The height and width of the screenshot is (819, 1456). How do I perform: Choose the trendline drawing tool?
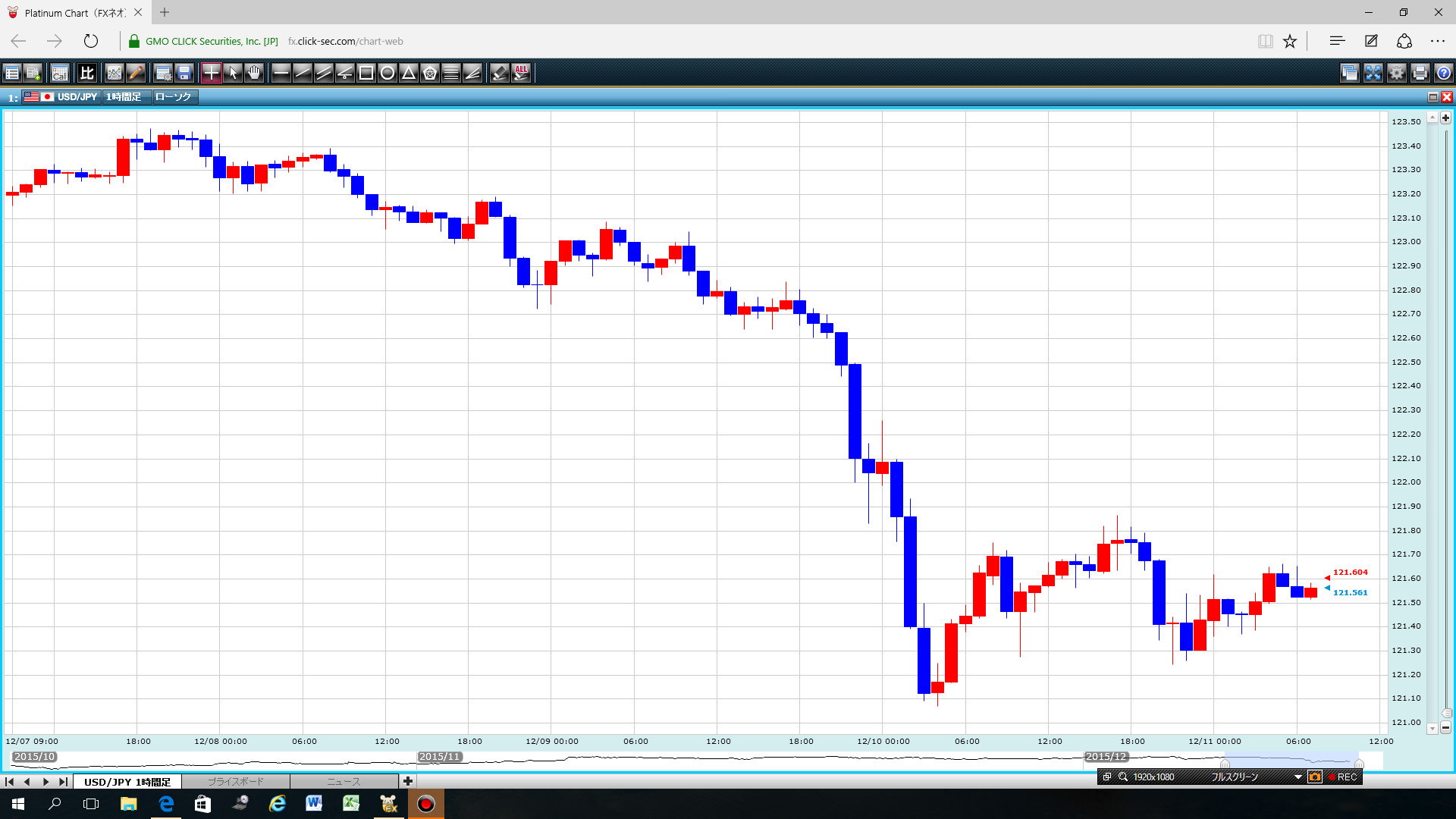[x=303, y=73]
